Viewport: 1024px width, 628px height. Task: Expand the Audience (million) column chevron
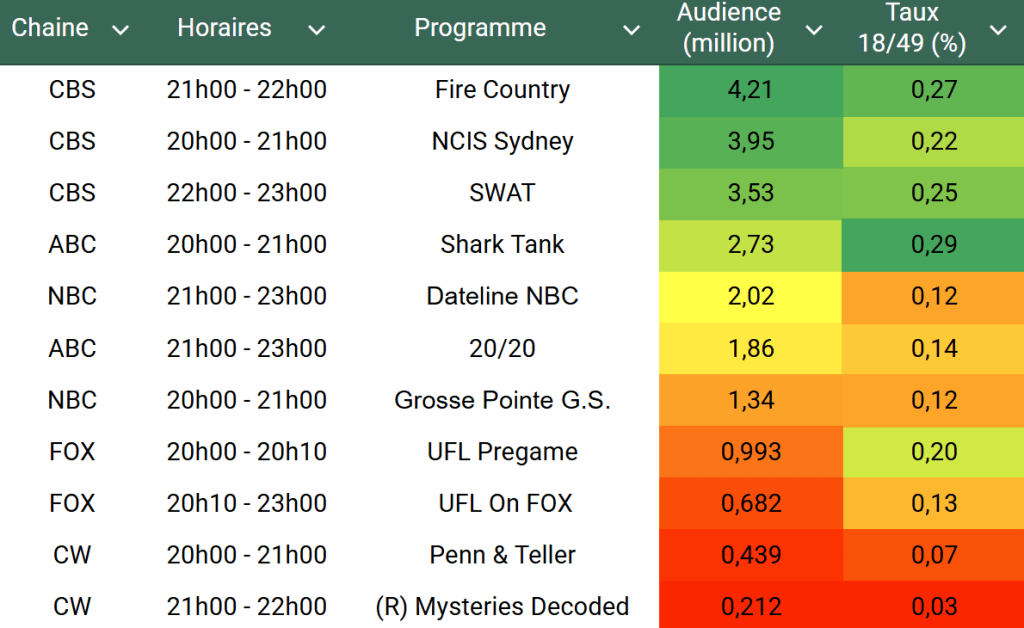click(x=814, y=30)
